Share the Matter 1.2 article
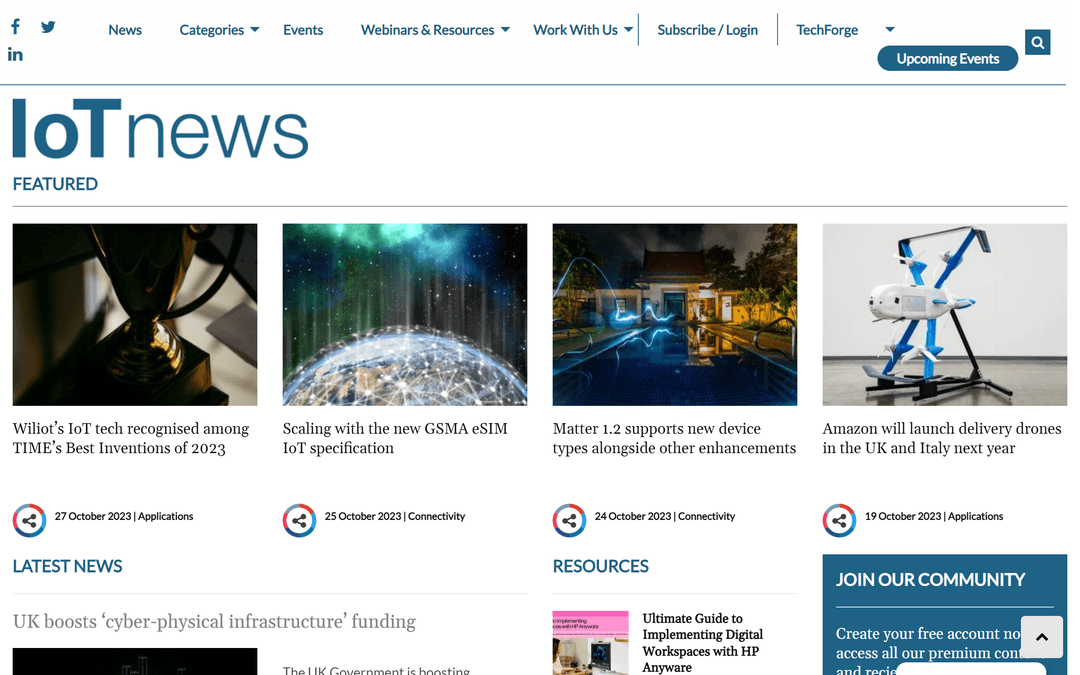 [x=569, y=521]
